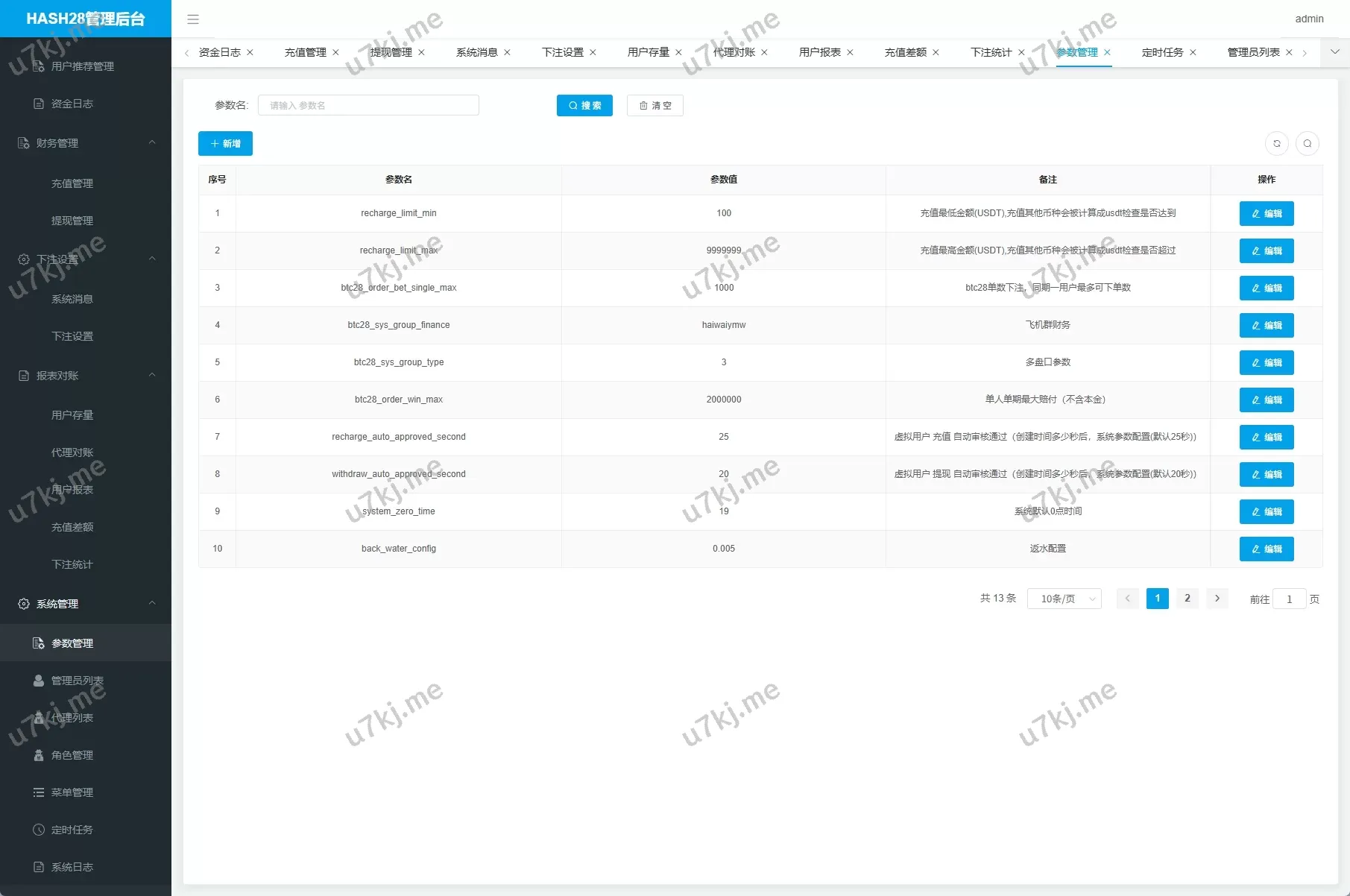Click the 清空 clear button
Viewport: 1350px width, 896px height.
coord(655,106)
